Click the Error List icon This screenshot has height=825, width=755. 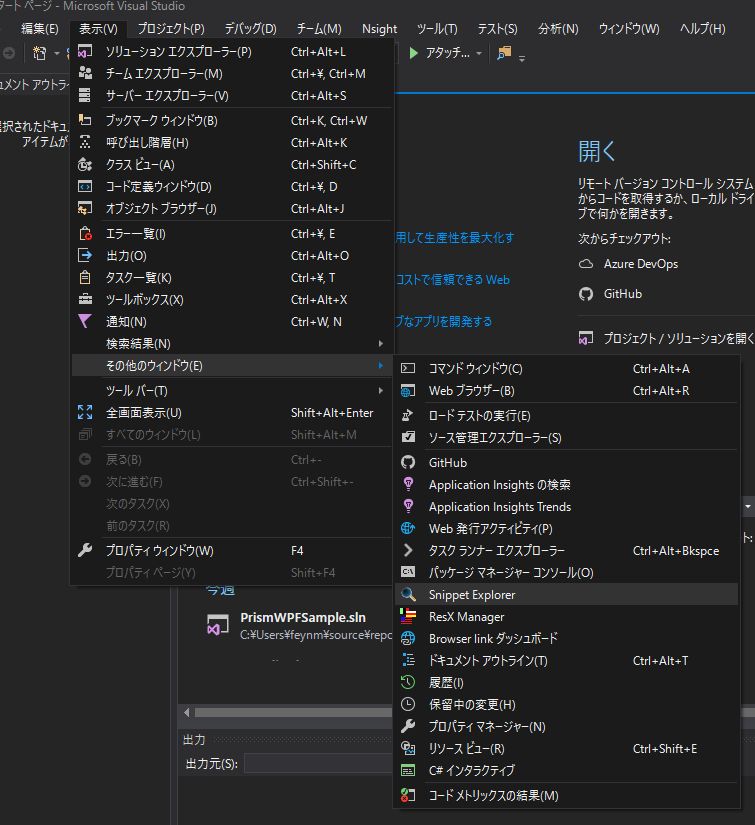point(85,233)
